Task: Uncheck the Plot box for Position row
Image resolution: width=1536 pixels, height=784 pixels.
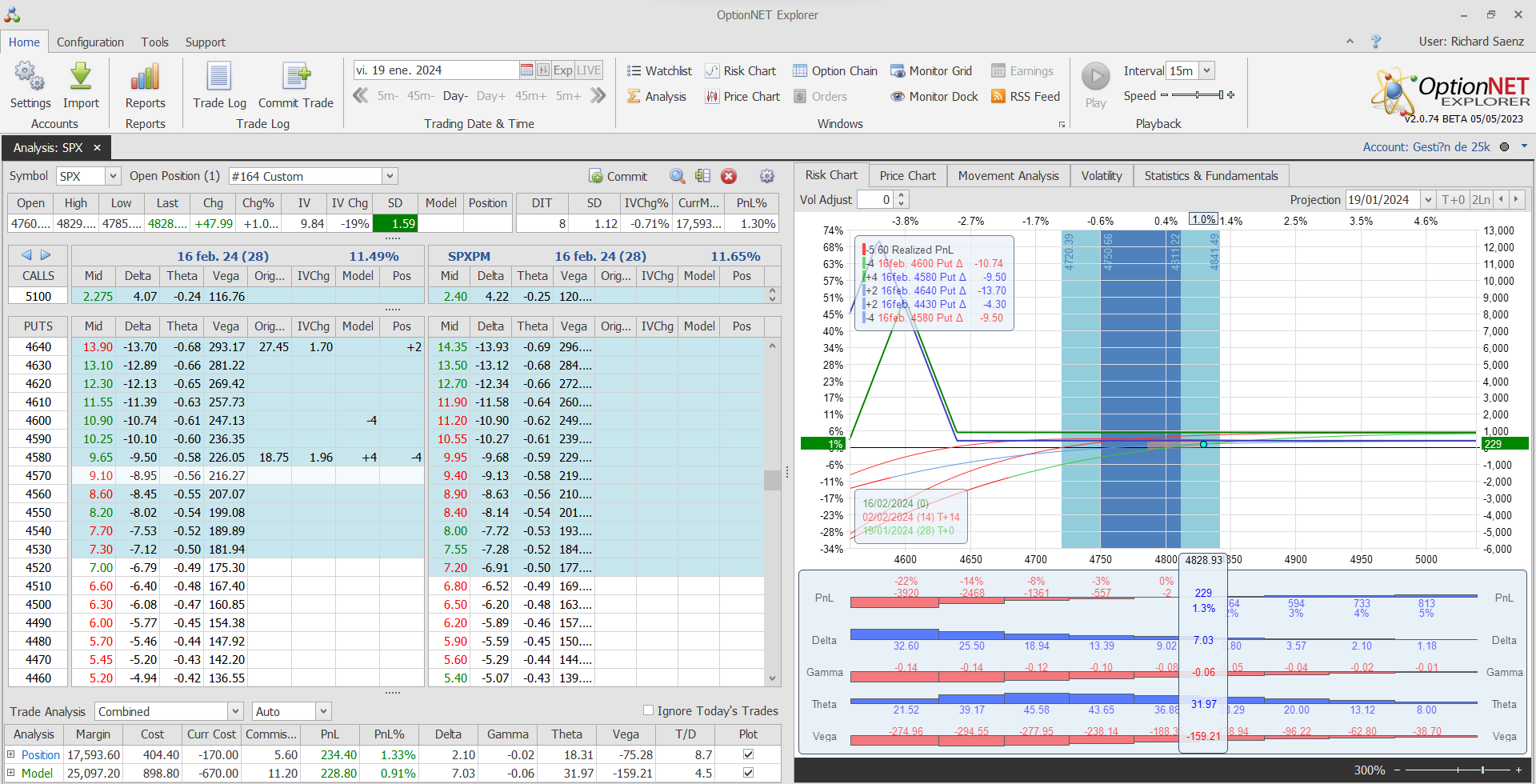Action: (748, 754)
